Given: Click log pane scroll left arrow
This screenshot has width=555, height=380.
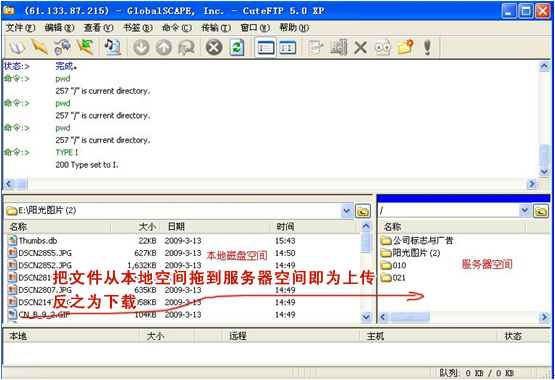Looking at the screenshot, I should click(x=9, y=184).
